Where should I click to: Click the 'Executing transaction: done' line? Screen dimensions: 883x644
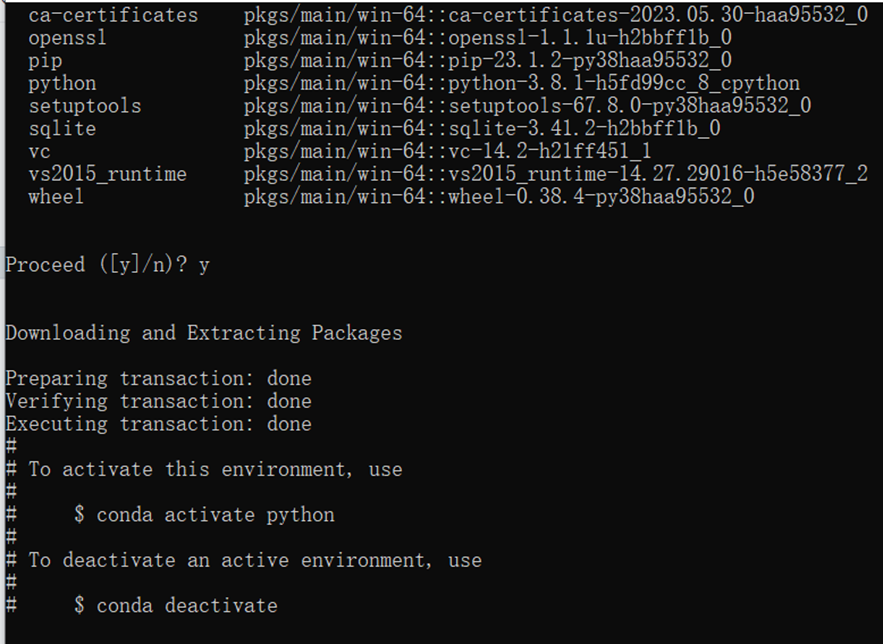[x=158, y=424]
